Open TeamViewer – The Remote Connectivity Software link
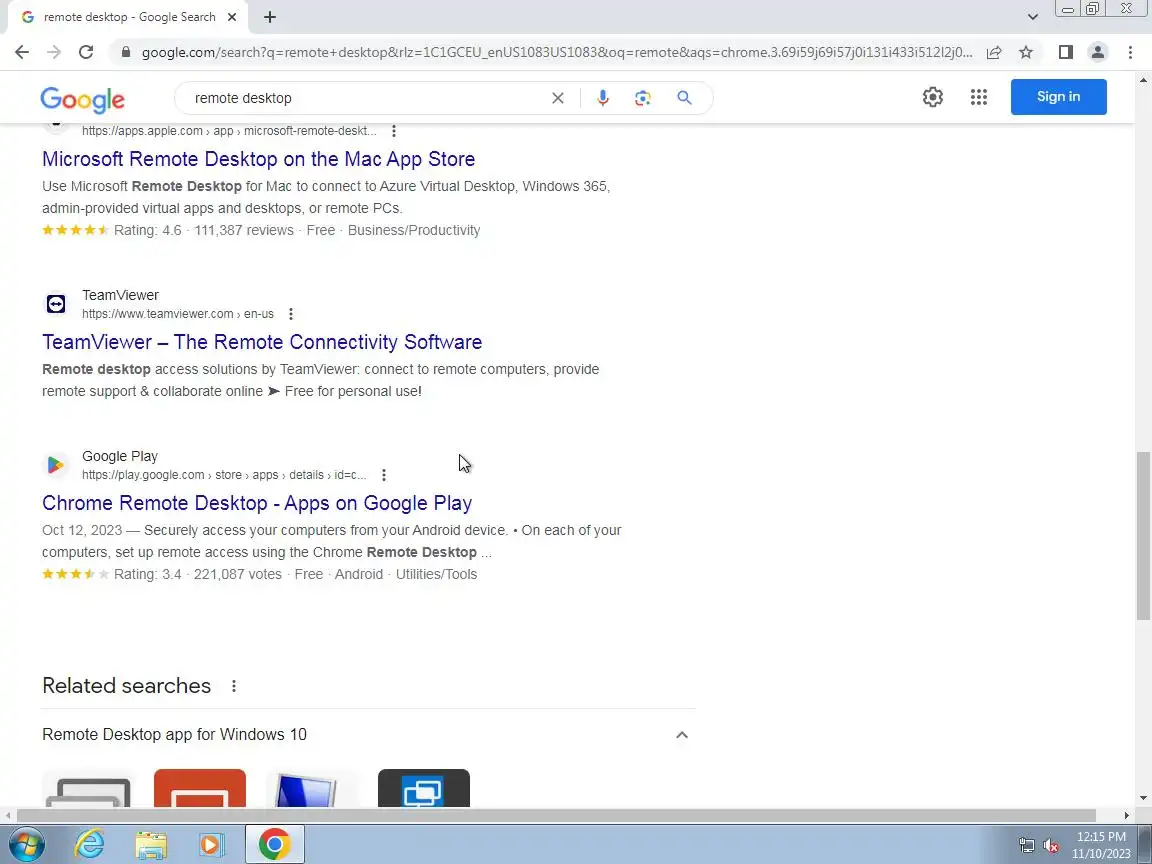Image resolution: width=1152 pixels, height=864 pixels. tap(262, 342)
